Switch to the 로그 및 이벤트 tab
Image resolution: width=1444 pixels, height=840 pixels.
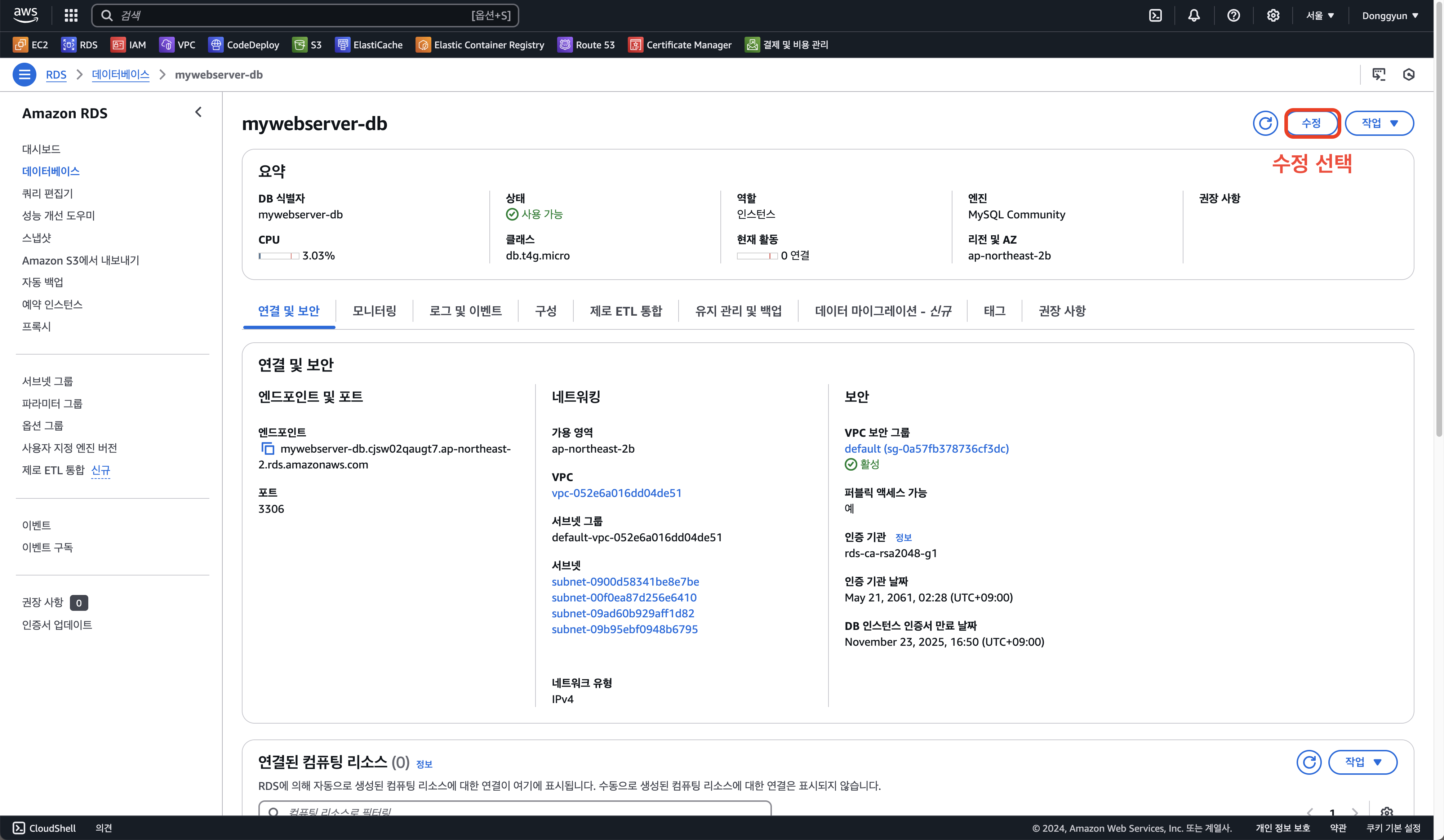coord(465,311)
